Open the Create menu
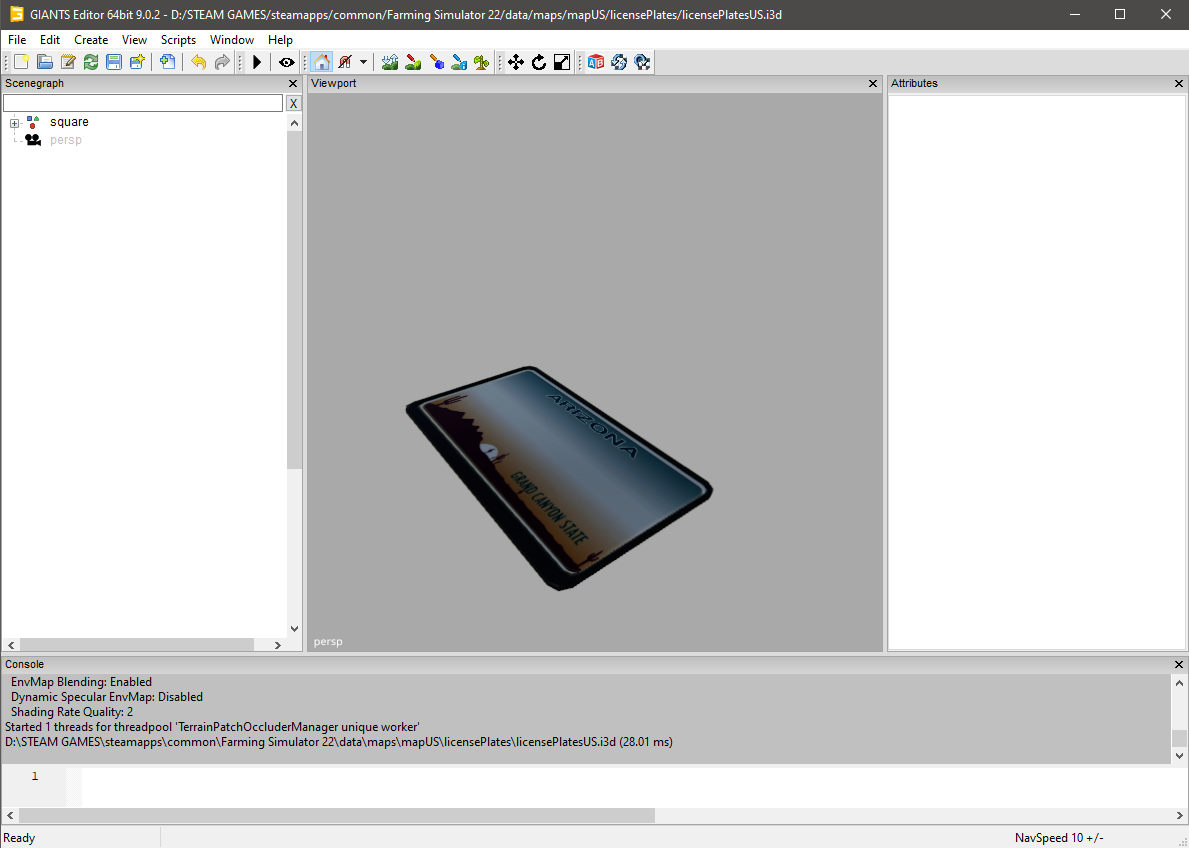1189x848 pixels. click(91, 39)
